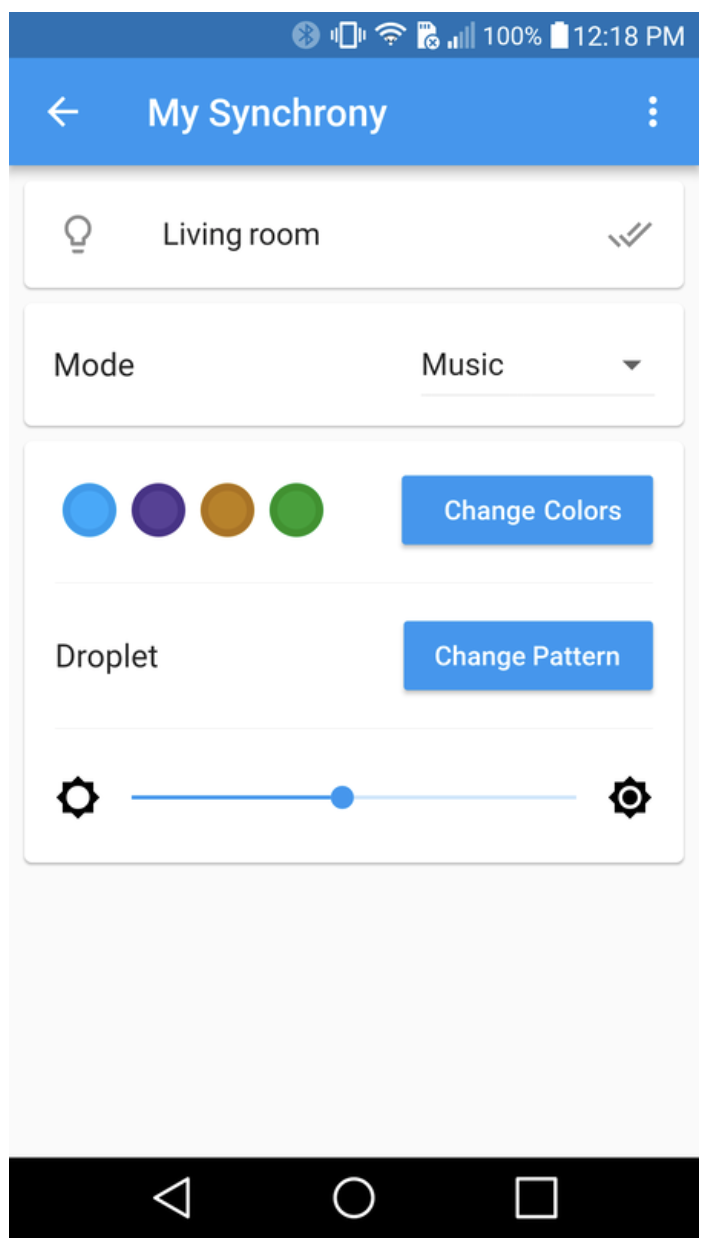Open the recent apps square button
The image size is (714, 1248).
(x=536, y=1197)
